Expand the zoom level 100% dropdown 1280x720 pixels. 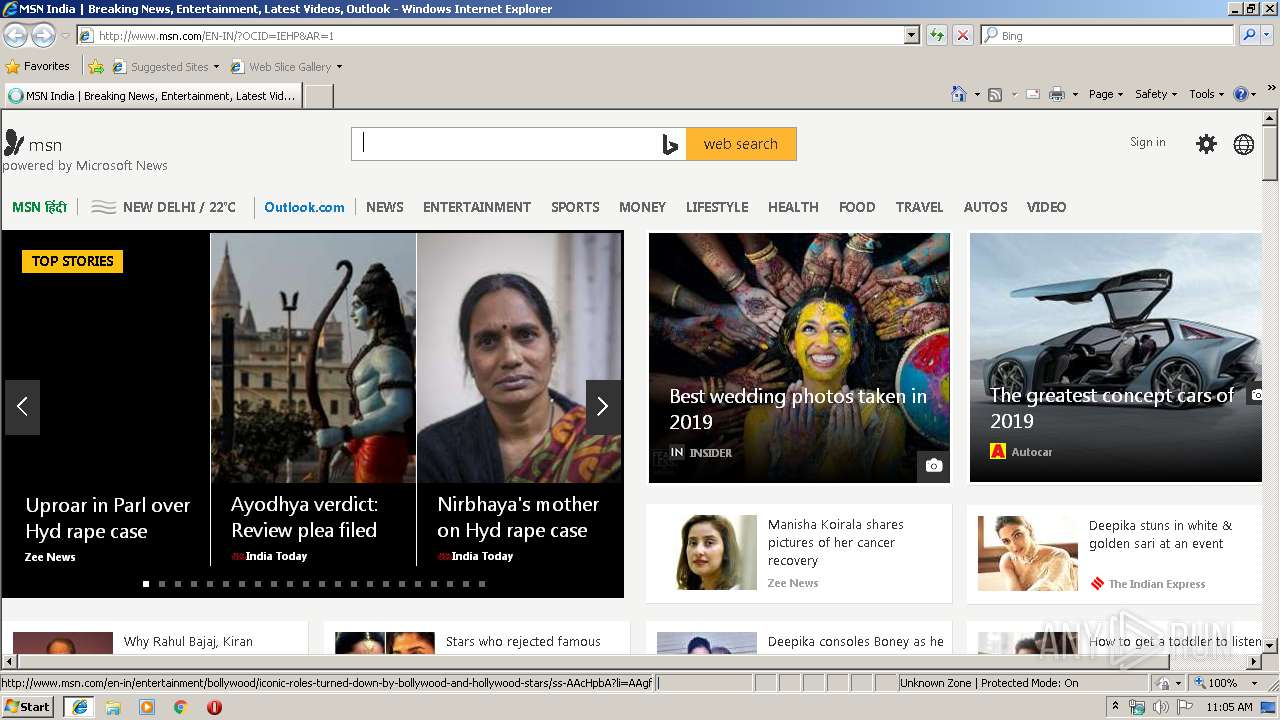pos(1255,683)
